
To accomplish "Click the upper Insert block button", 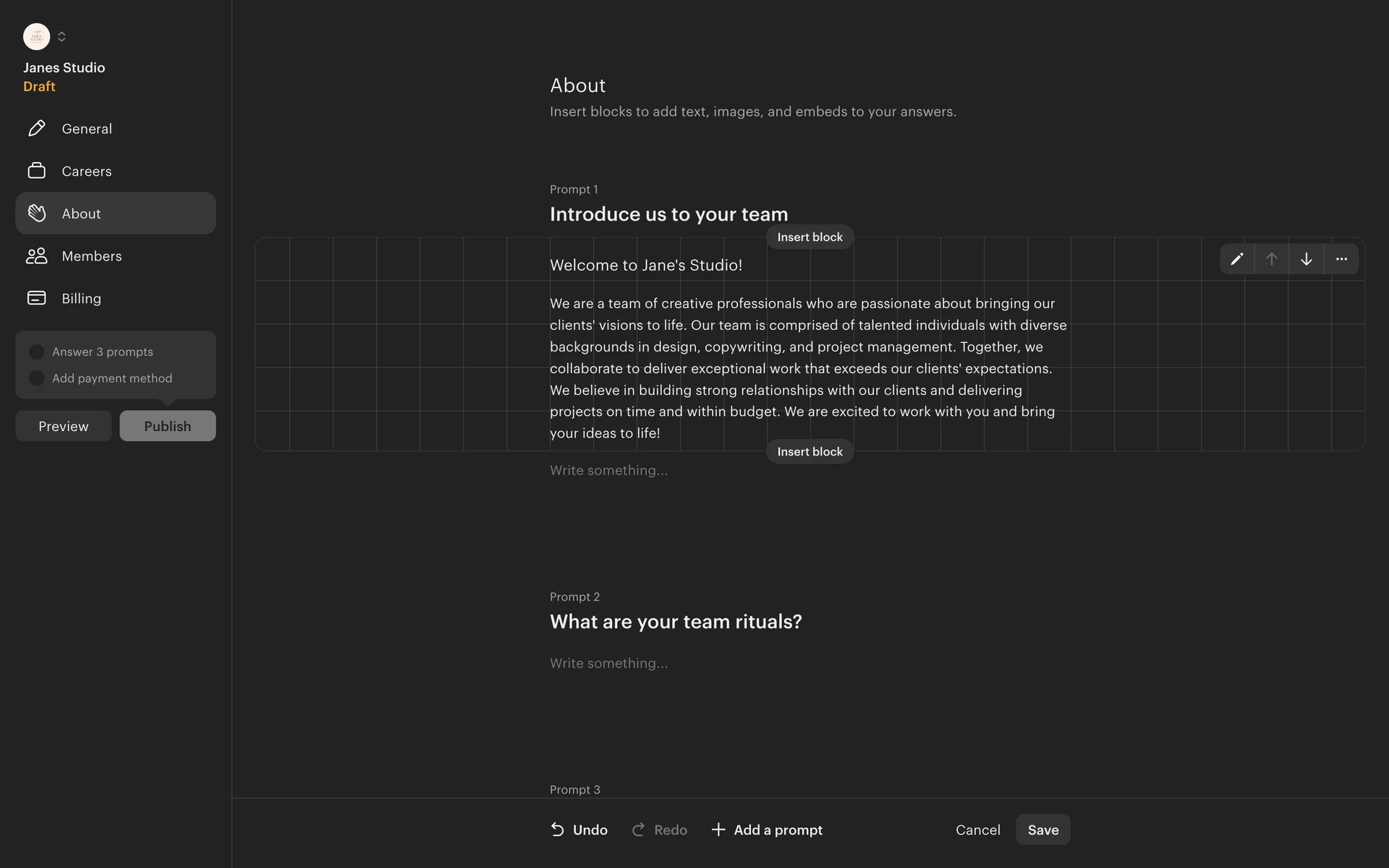I will point(810,237).
